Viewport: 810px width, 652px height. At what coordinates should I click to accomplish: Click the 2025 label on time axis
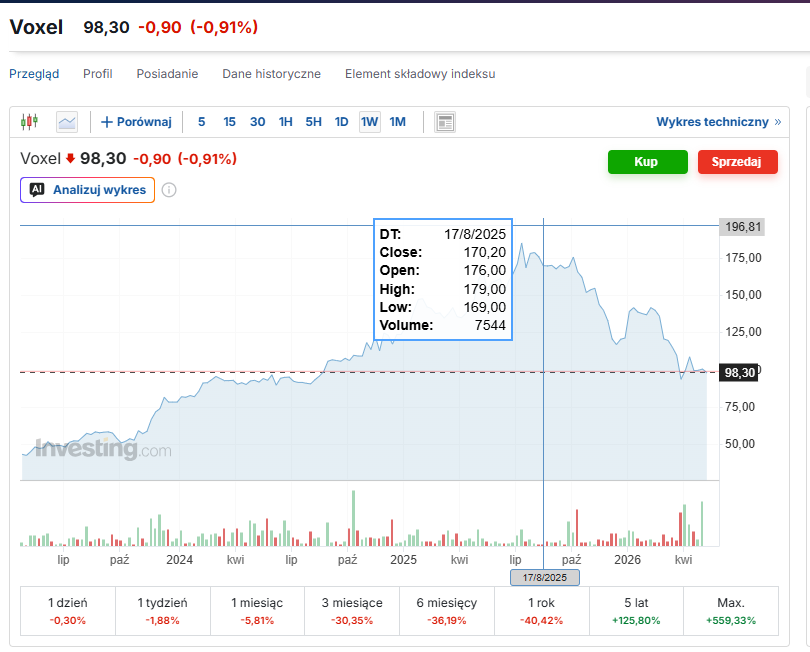[403, 560]
